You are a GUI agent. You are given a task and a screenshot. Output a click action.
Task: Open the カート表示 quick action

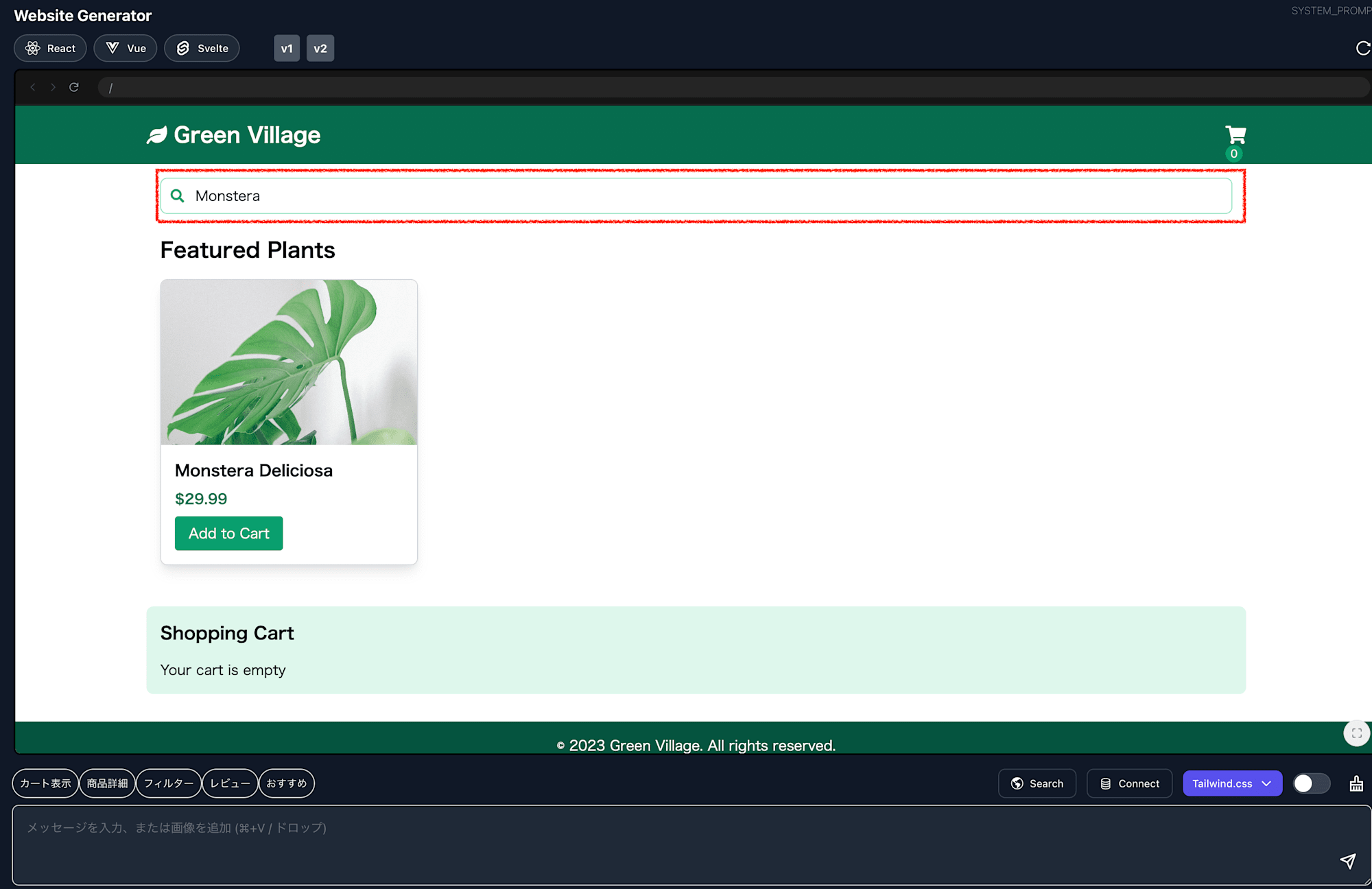46,783
